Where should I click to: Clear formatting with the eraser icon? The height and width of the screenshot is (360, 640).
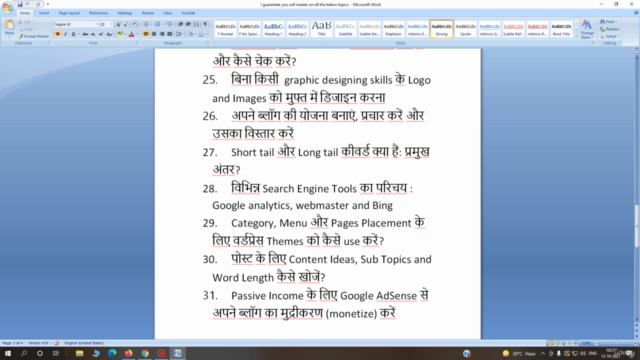pyautogui.click(x=135, y=24)
